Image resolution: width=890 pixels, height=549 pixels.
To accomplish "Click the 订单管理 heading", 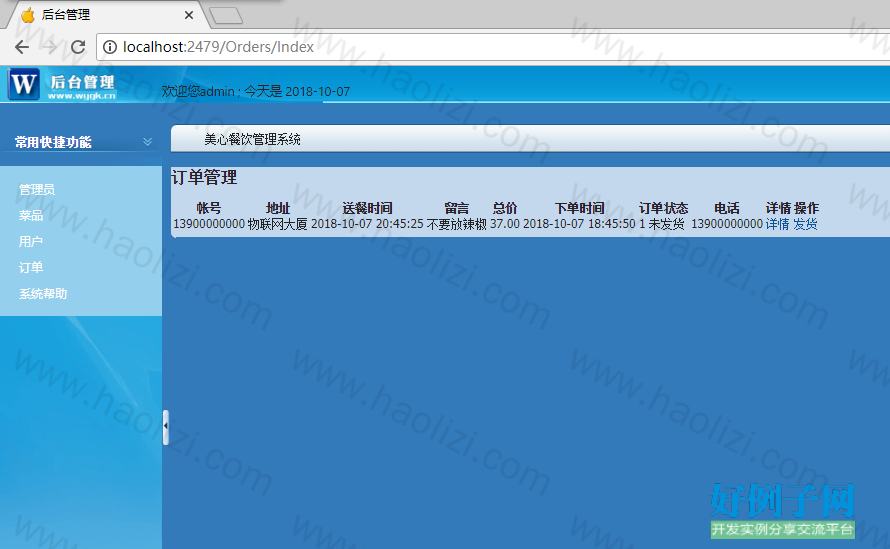I will 204,178.
